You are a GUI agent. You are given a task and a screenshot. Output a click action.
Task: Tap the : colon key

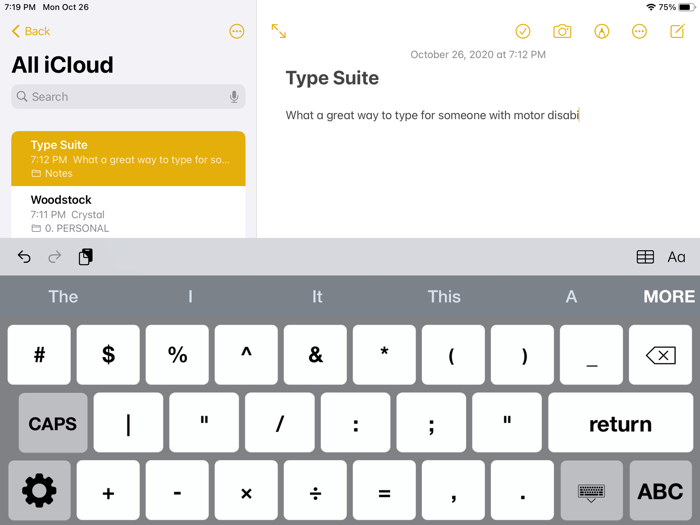tap(355, 423)
